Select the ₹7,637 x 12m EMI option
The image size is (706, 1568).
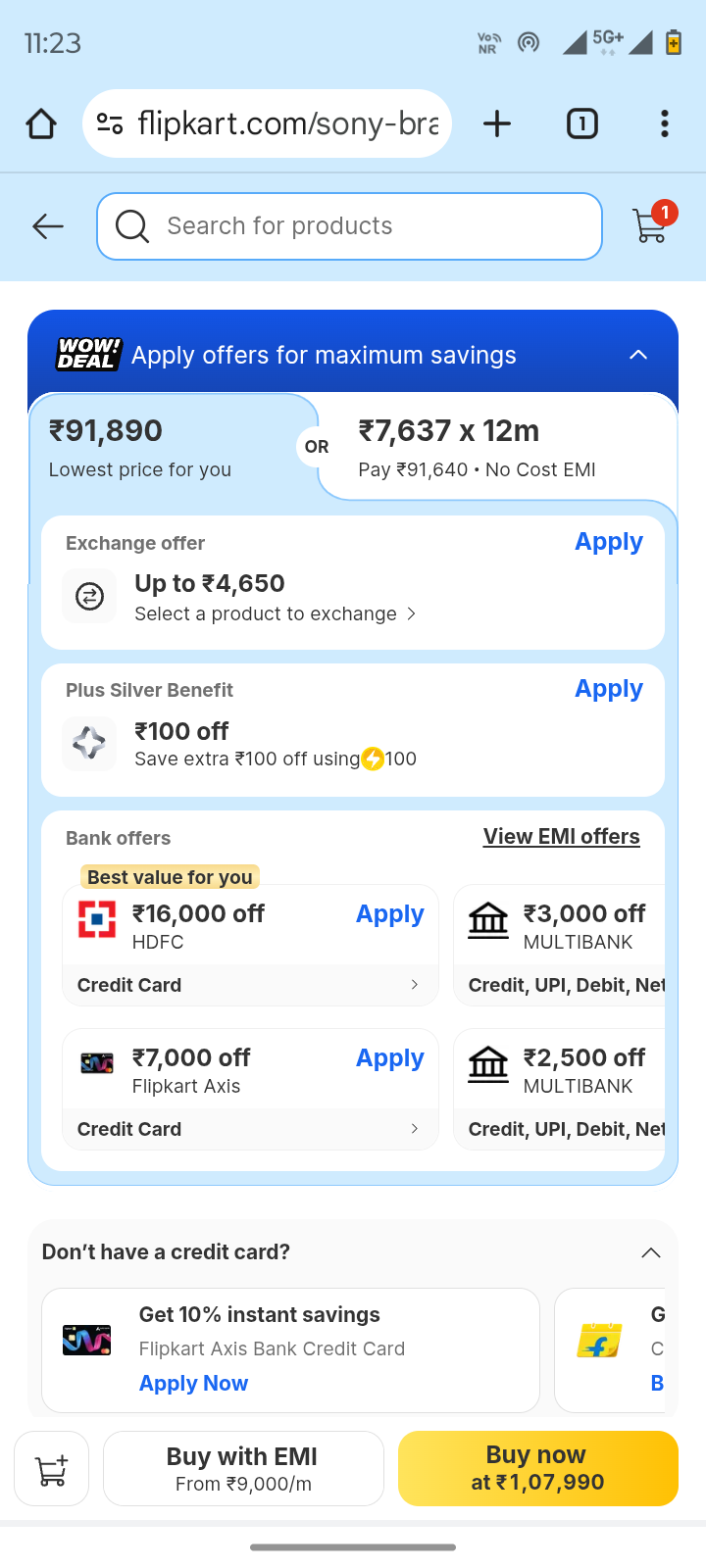490,448
